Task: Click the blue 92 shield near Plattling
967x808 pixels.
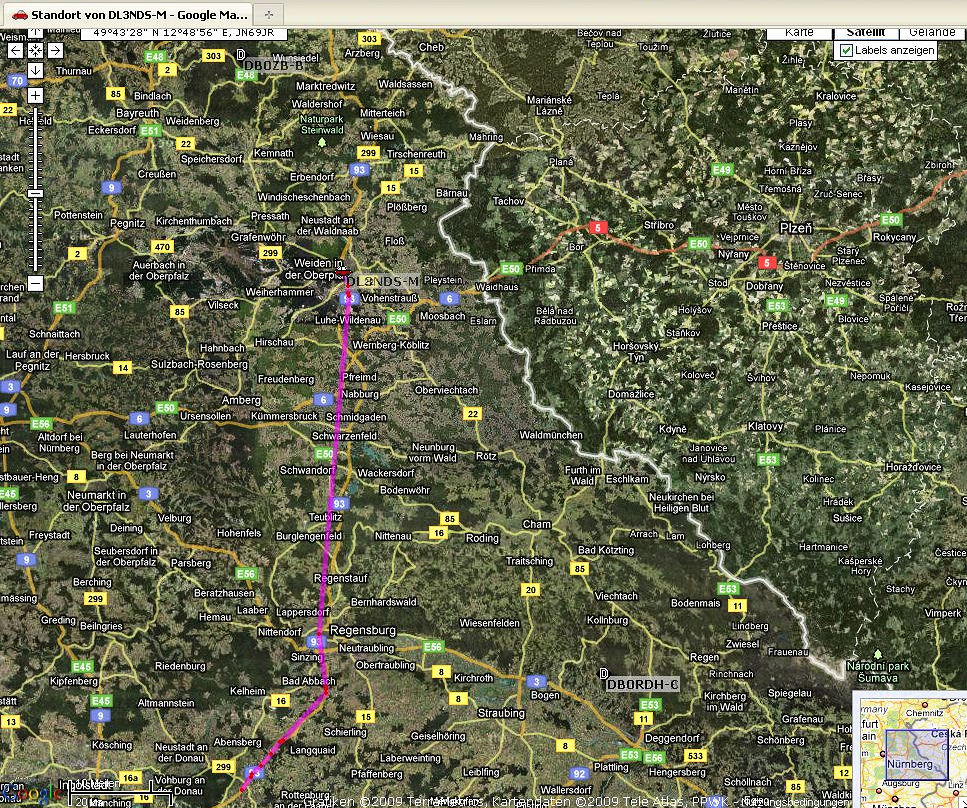Action: [578, 773]
